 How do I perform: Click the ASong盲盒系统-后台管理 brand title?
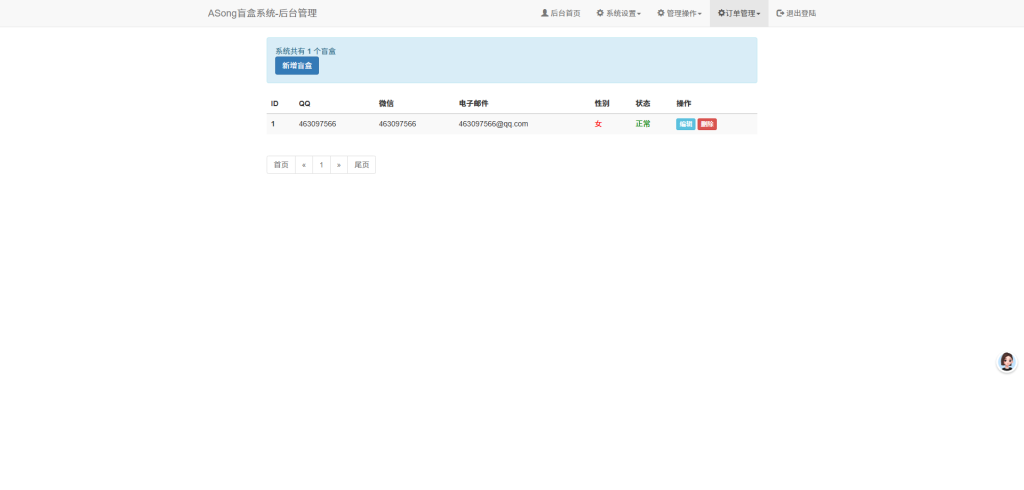263,13
